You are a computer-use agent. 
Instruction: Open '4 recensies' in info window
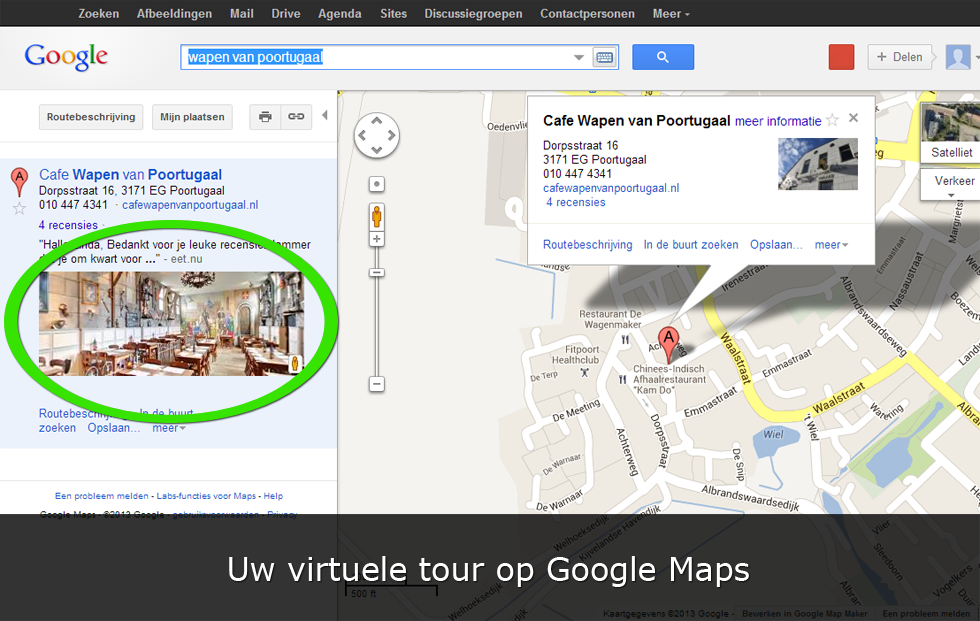576,202
